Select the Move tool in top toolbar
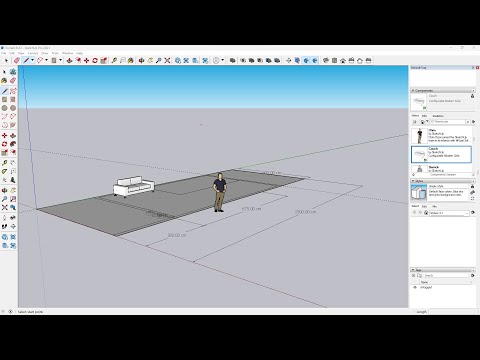 point(87,60)
